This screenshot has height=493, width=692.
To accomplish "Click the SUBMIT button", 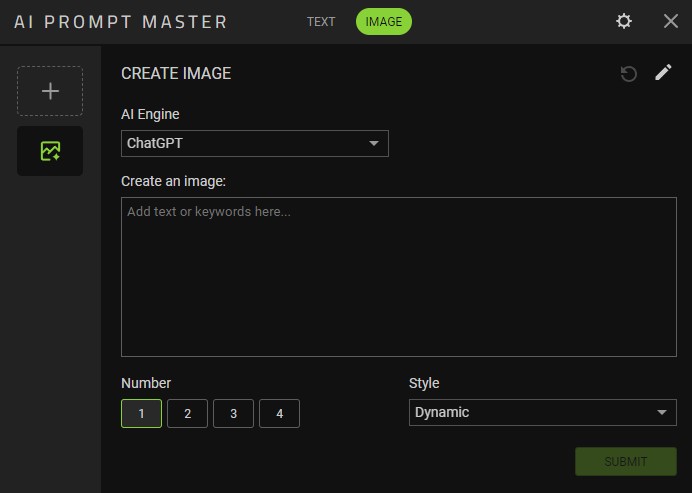I will pos(625,462).
